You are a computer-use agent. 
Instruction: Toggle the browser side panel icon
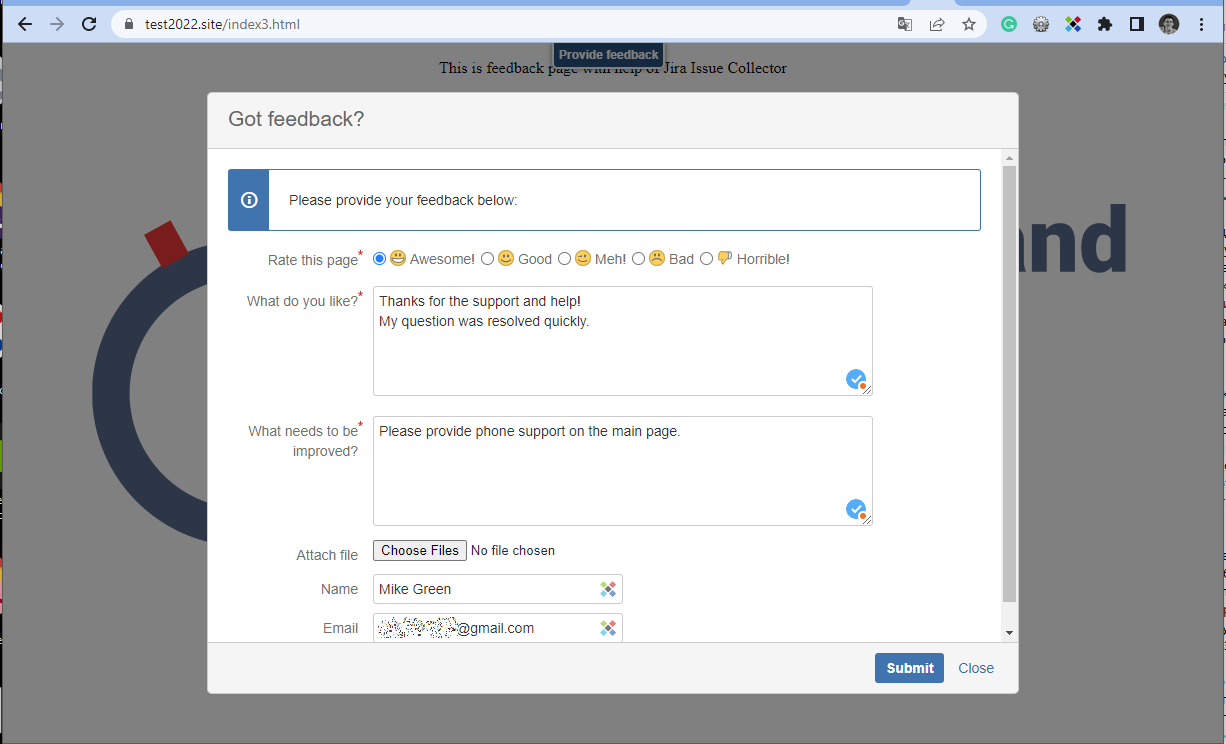[x=1137, y=24]
